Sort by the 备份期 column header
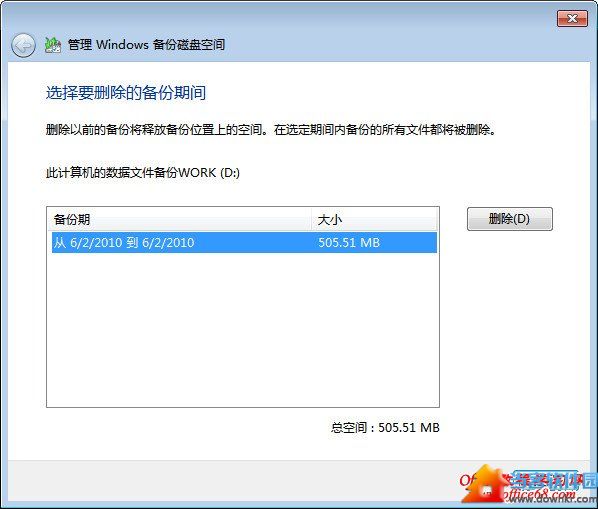598x509 pixels. coord(179,219)
